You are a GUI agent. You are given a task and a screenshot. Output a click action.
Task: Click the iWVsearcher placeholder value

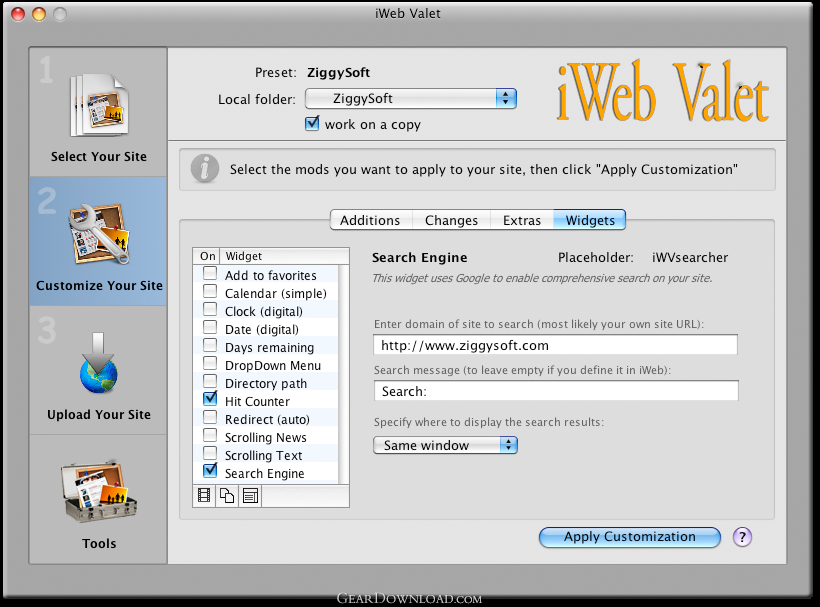690,257
